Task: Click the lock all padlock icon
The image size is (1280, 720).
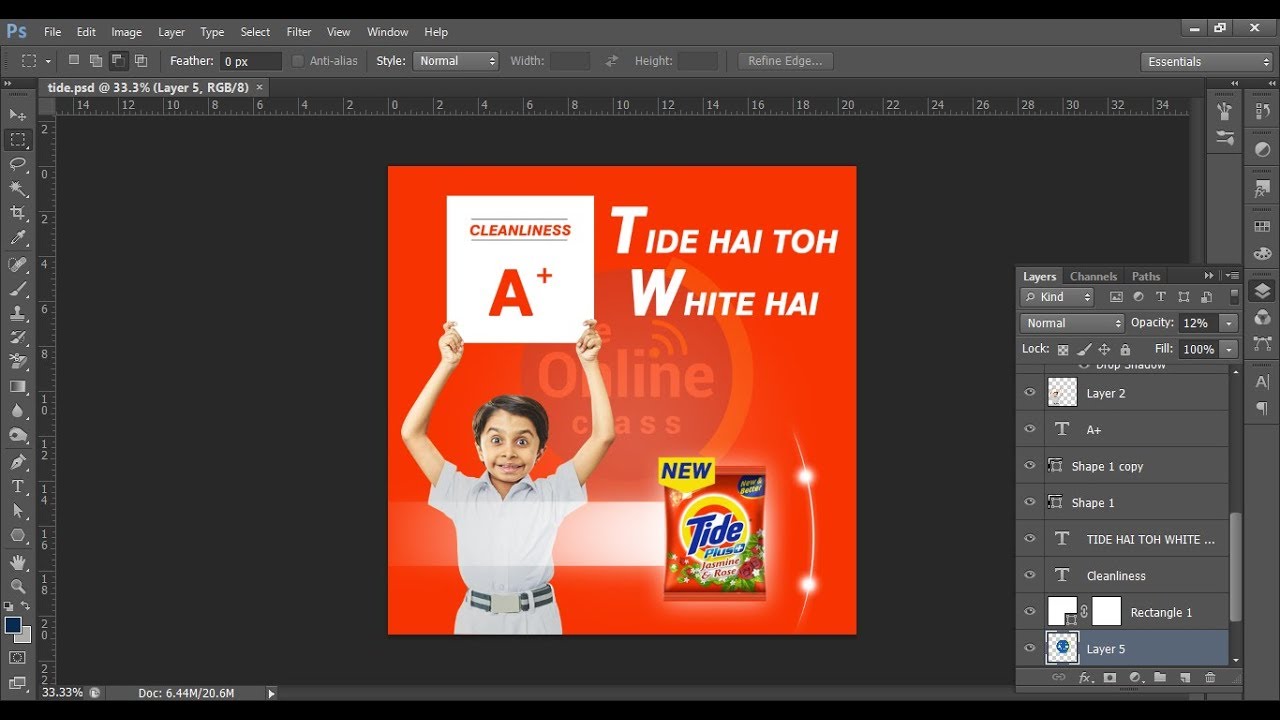Action: point(1125,350)
